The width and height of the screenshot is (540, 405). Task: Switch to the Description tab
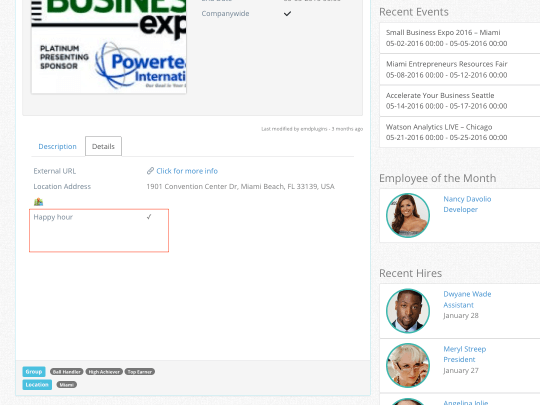coord(58,146)
